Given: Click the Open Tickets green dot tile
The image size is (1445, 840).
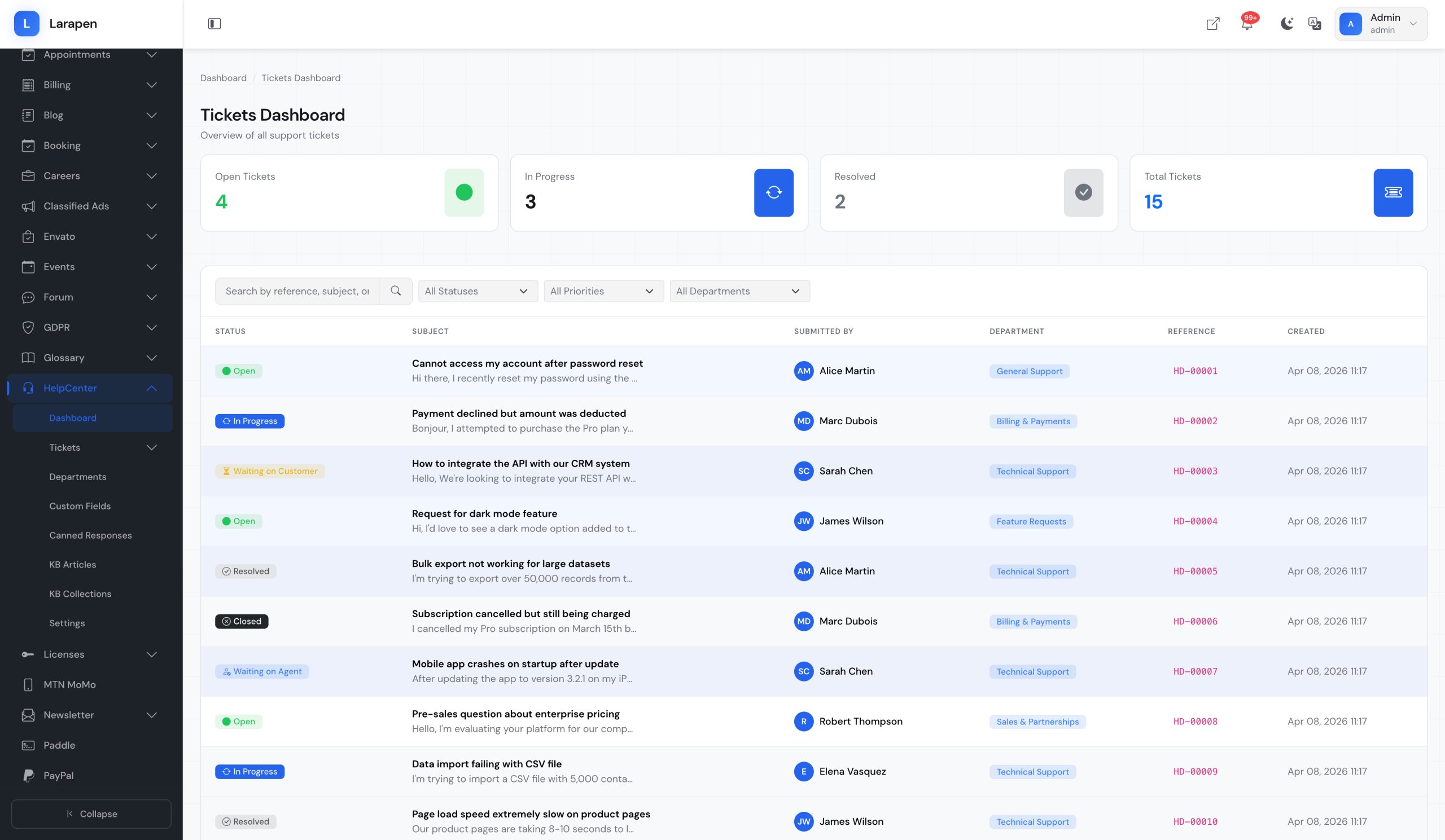Looking at the screenshot, I should (464, 192).
